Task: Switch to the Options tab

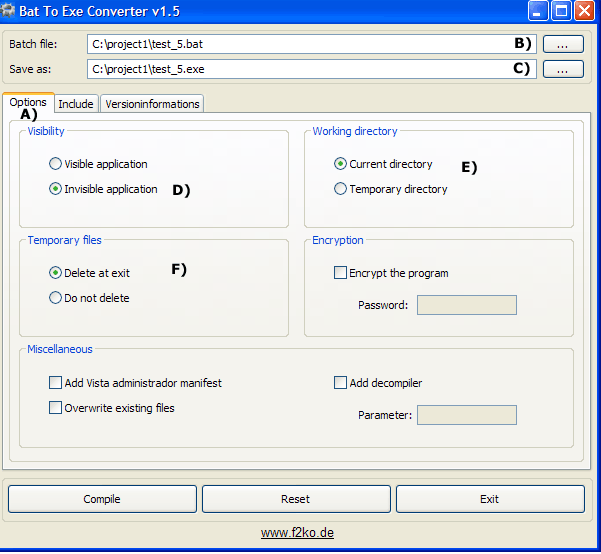Action: coord(28,102)
